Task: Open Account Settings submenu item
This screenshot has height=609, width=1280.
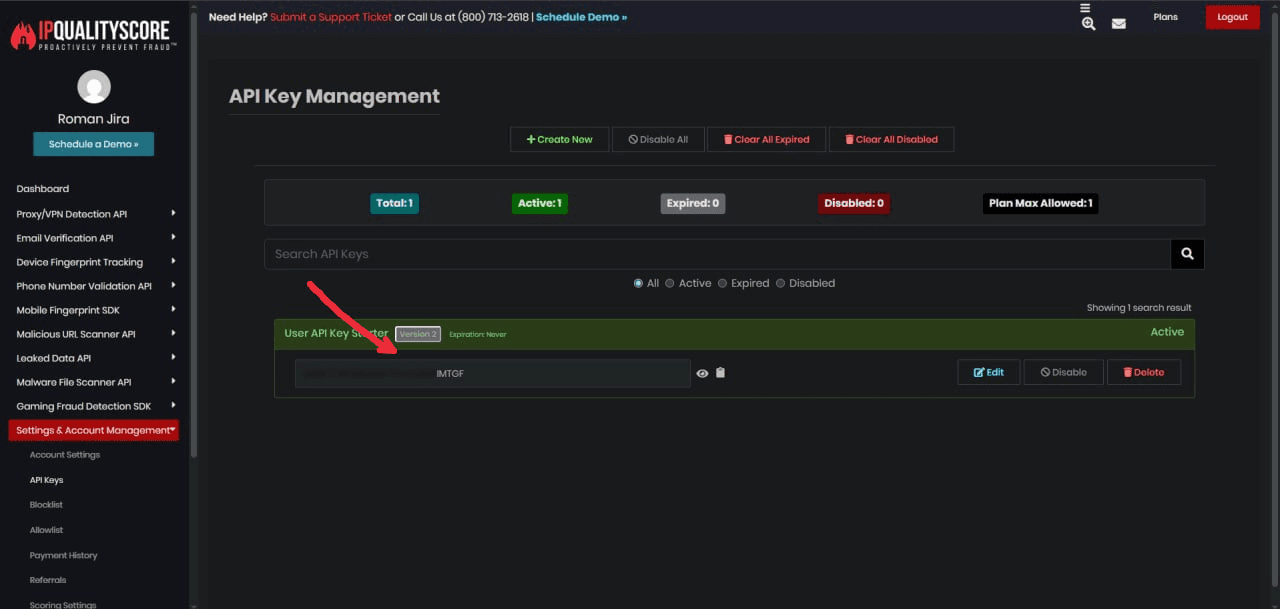Action: 65,455
